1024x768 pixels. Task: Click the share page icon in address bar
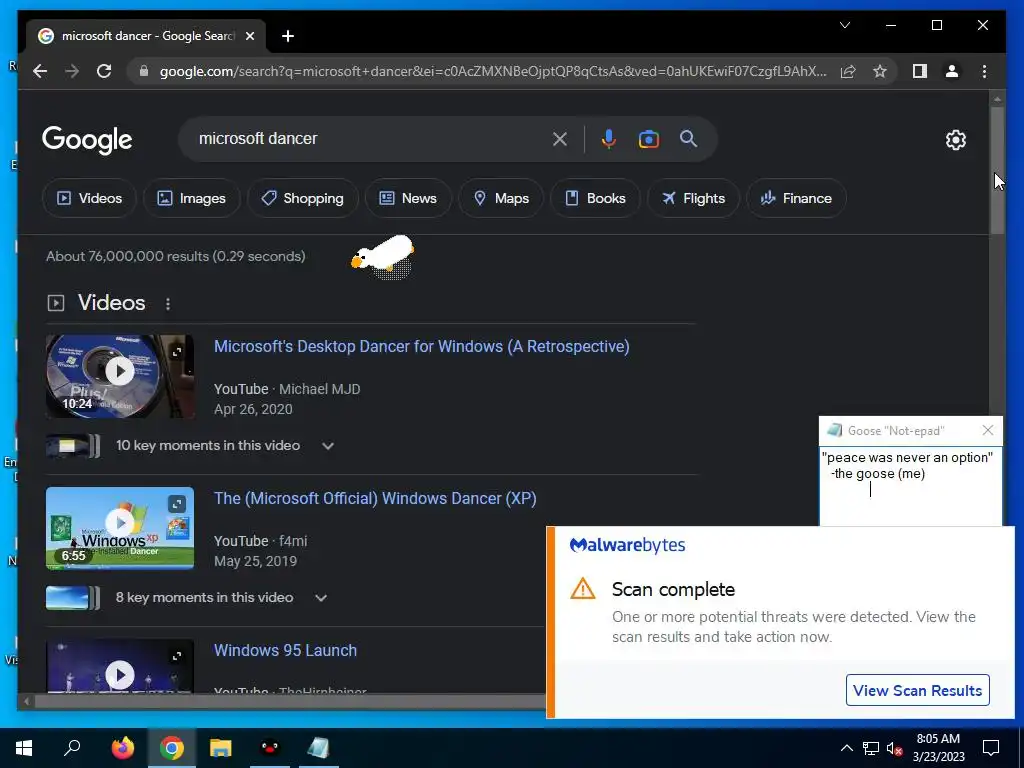(848, 71)
